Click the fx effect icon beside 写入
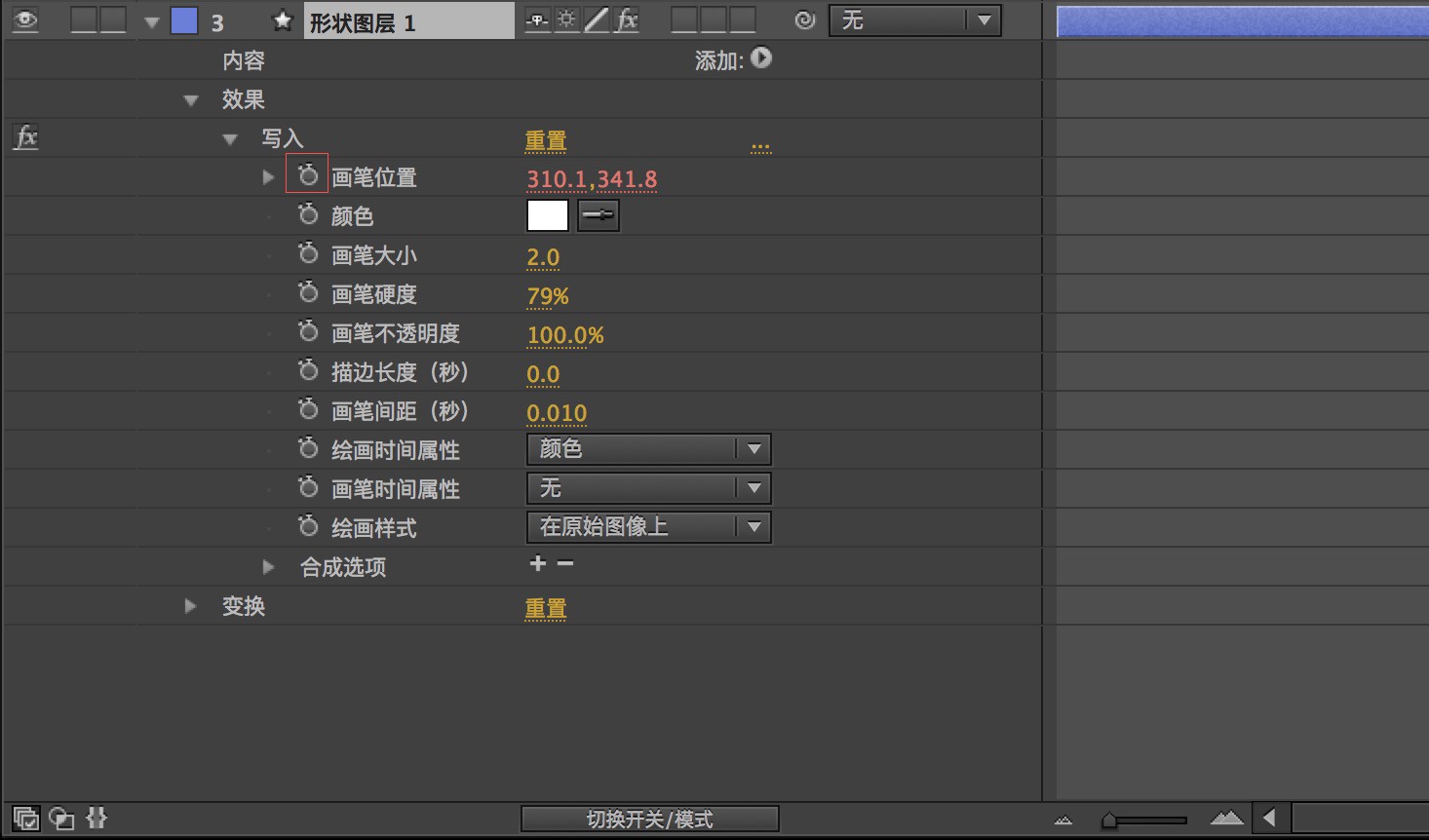This screenshot has width=1429, height=840. click(26, 137)
